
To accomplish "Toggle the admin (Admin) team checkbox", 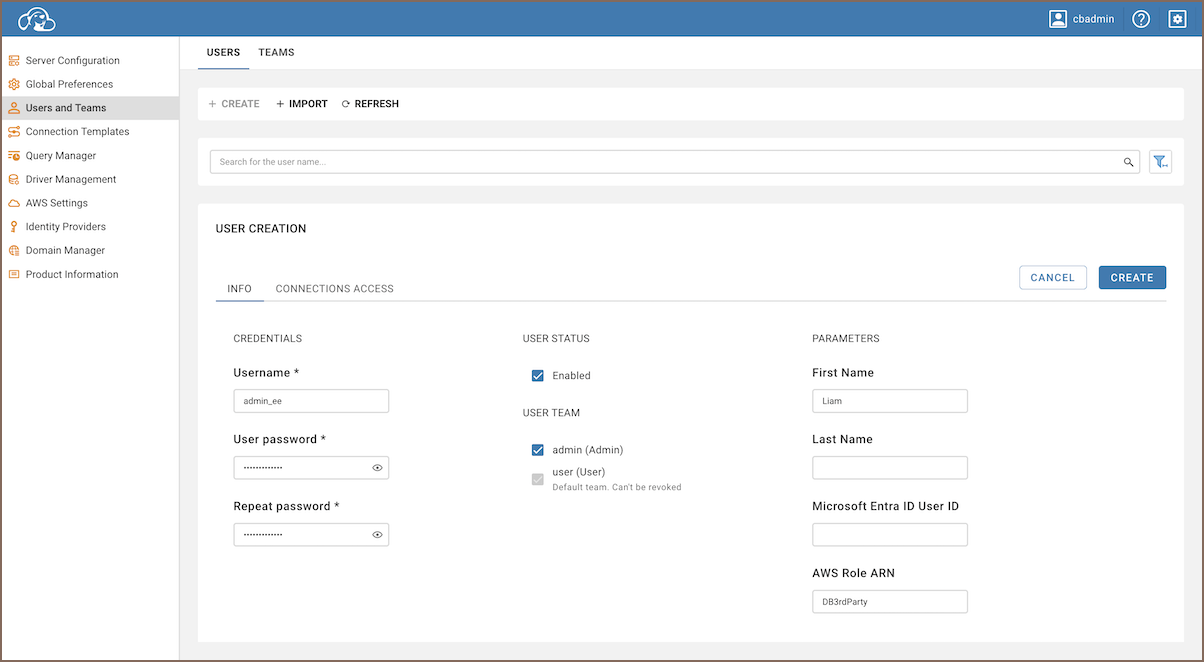I will [x=538, y=450].
